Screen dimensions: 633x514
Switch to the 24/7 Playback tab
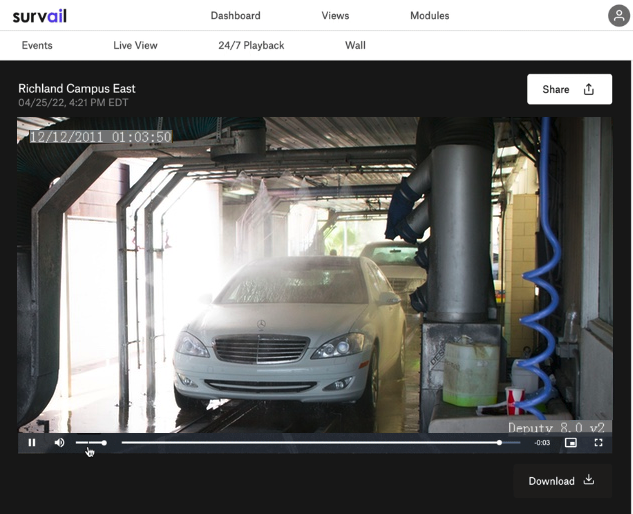[x=251, y=45]
